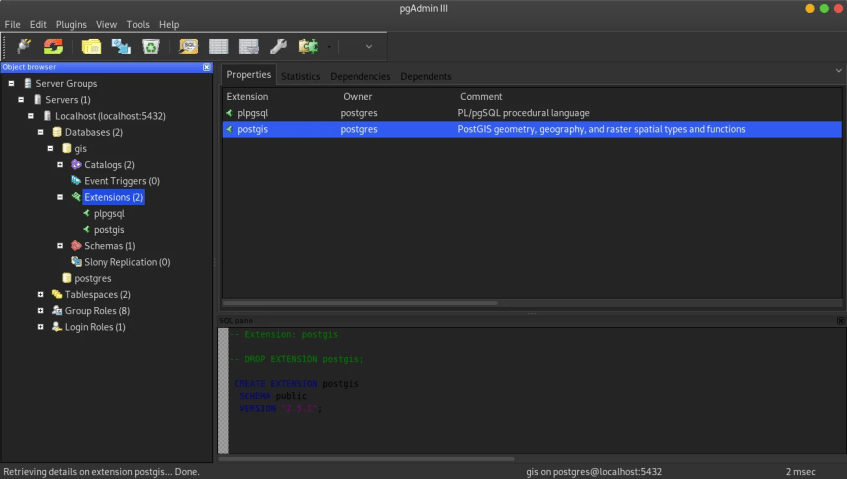Open the Plugins menu
This screenshot has width=847, height=479.
pyautogui.click(x=71, y=24)
